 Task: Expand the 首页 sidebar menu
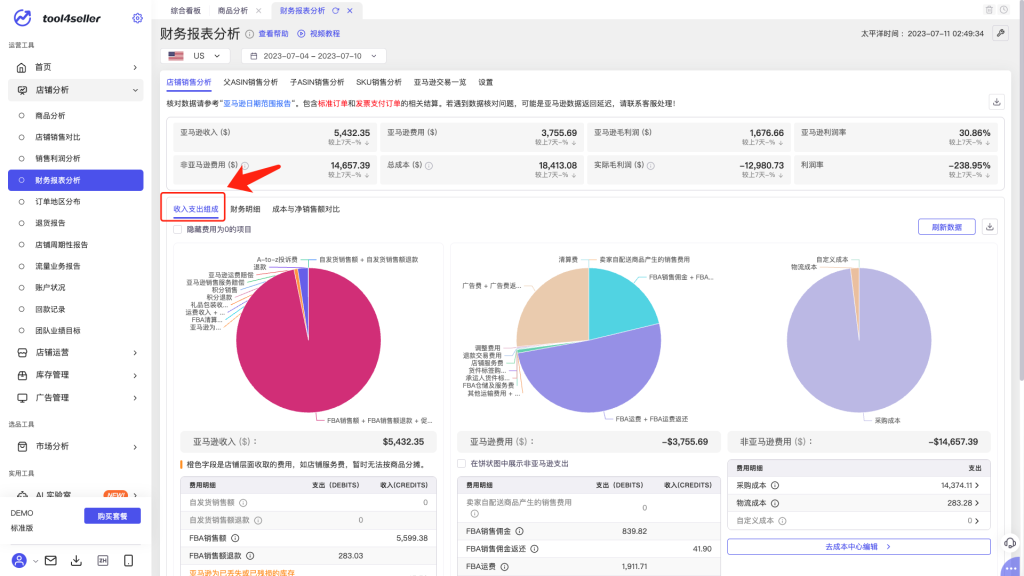(76, 67)
